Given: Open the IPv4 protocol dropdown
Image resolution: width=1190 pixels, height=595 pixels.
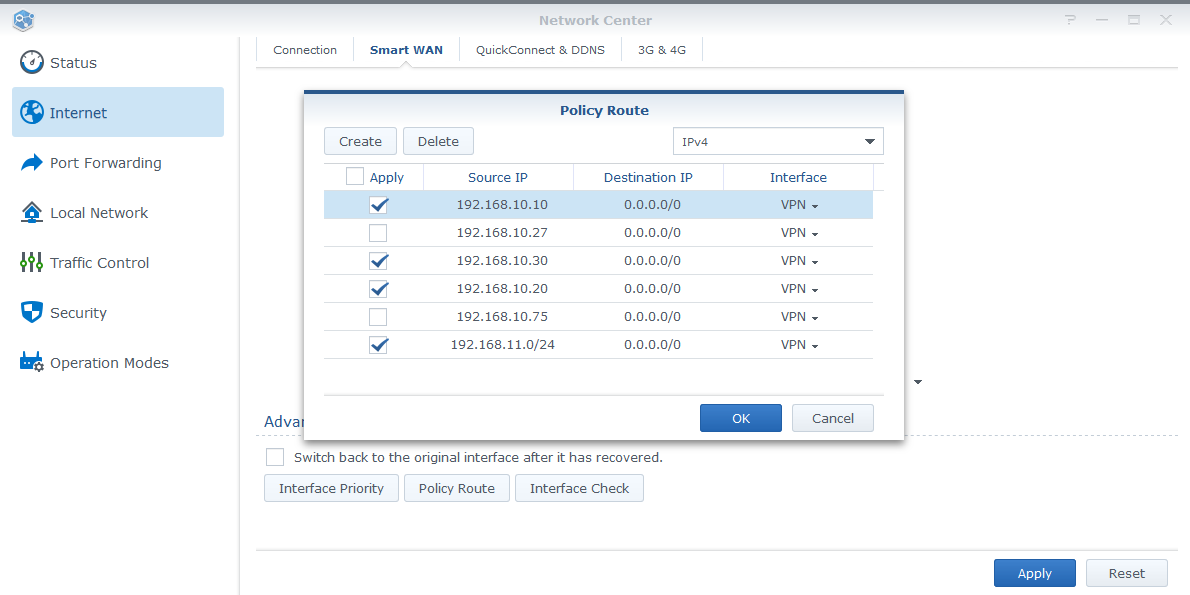Looking at the screenshot, I should tap(778, 141).
